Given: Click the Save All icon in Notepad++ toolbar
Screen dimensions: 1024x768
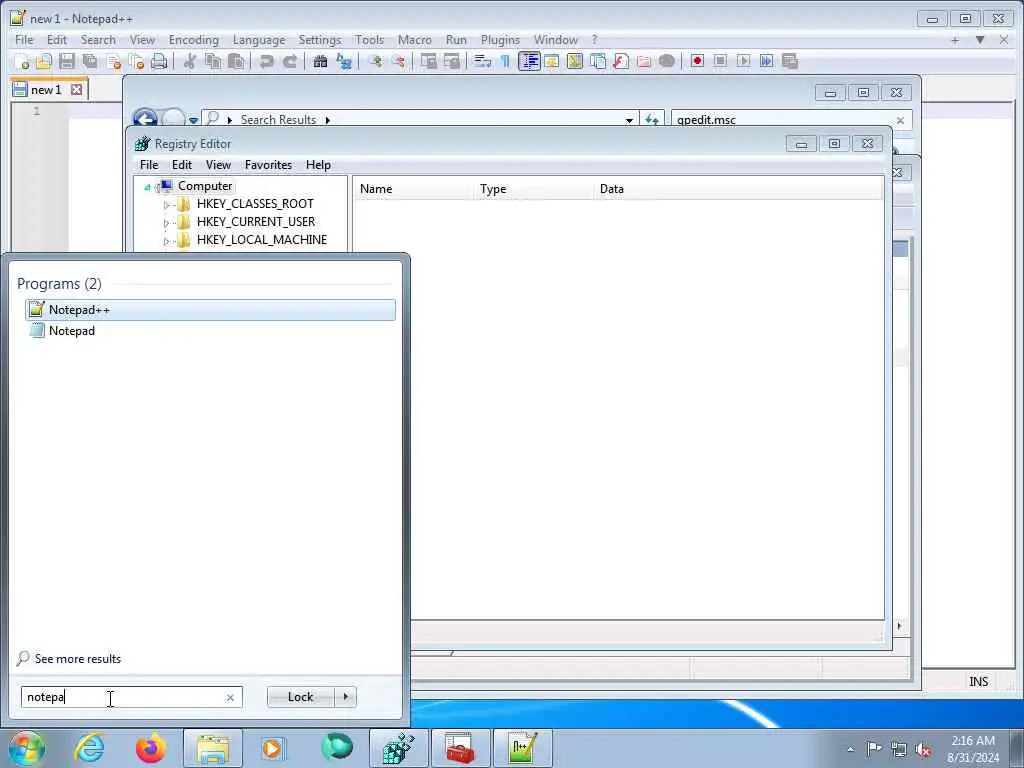Looking at the screenshot, I should (89, 61).
